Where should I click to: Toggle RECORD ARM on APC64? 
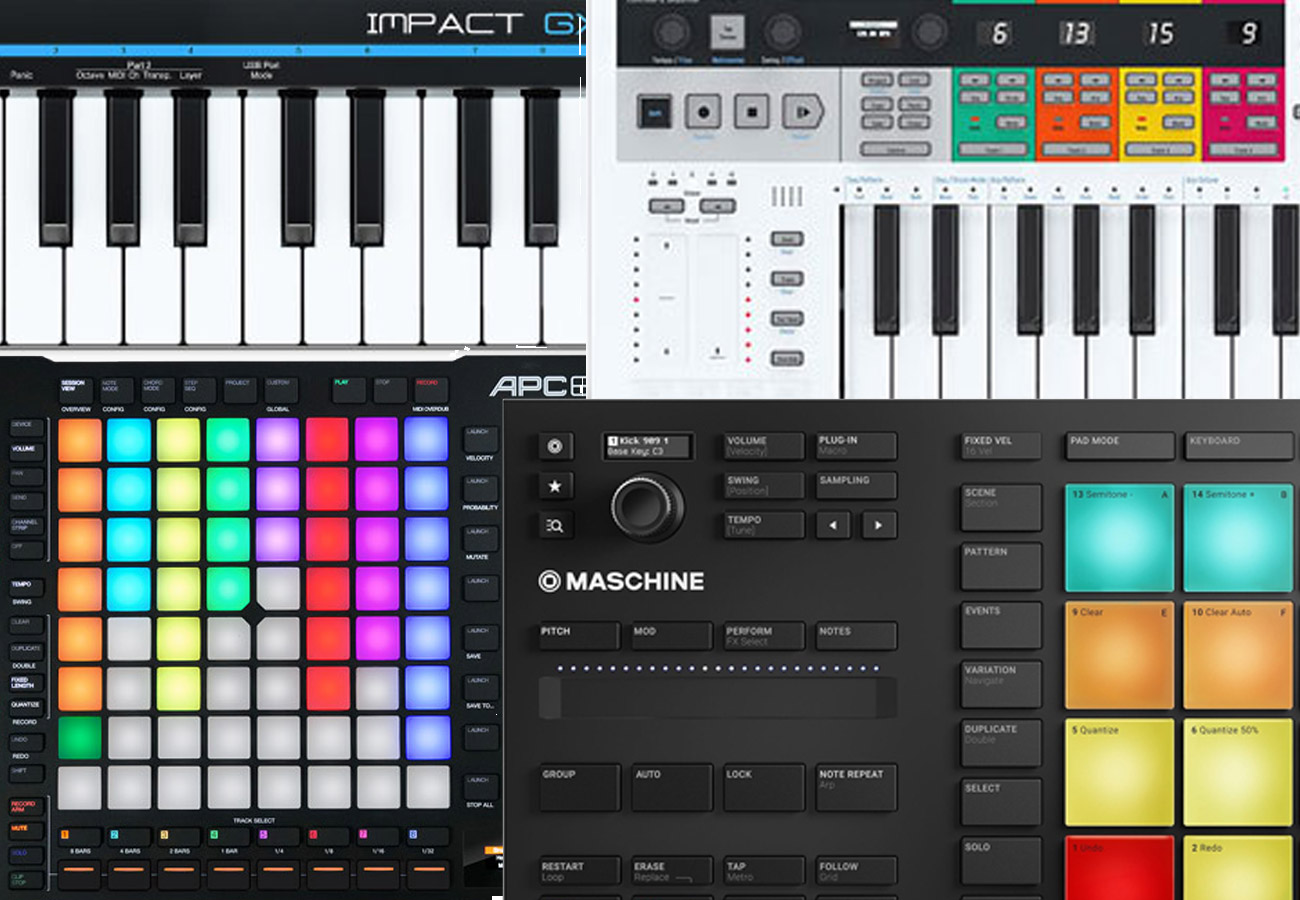25,806
